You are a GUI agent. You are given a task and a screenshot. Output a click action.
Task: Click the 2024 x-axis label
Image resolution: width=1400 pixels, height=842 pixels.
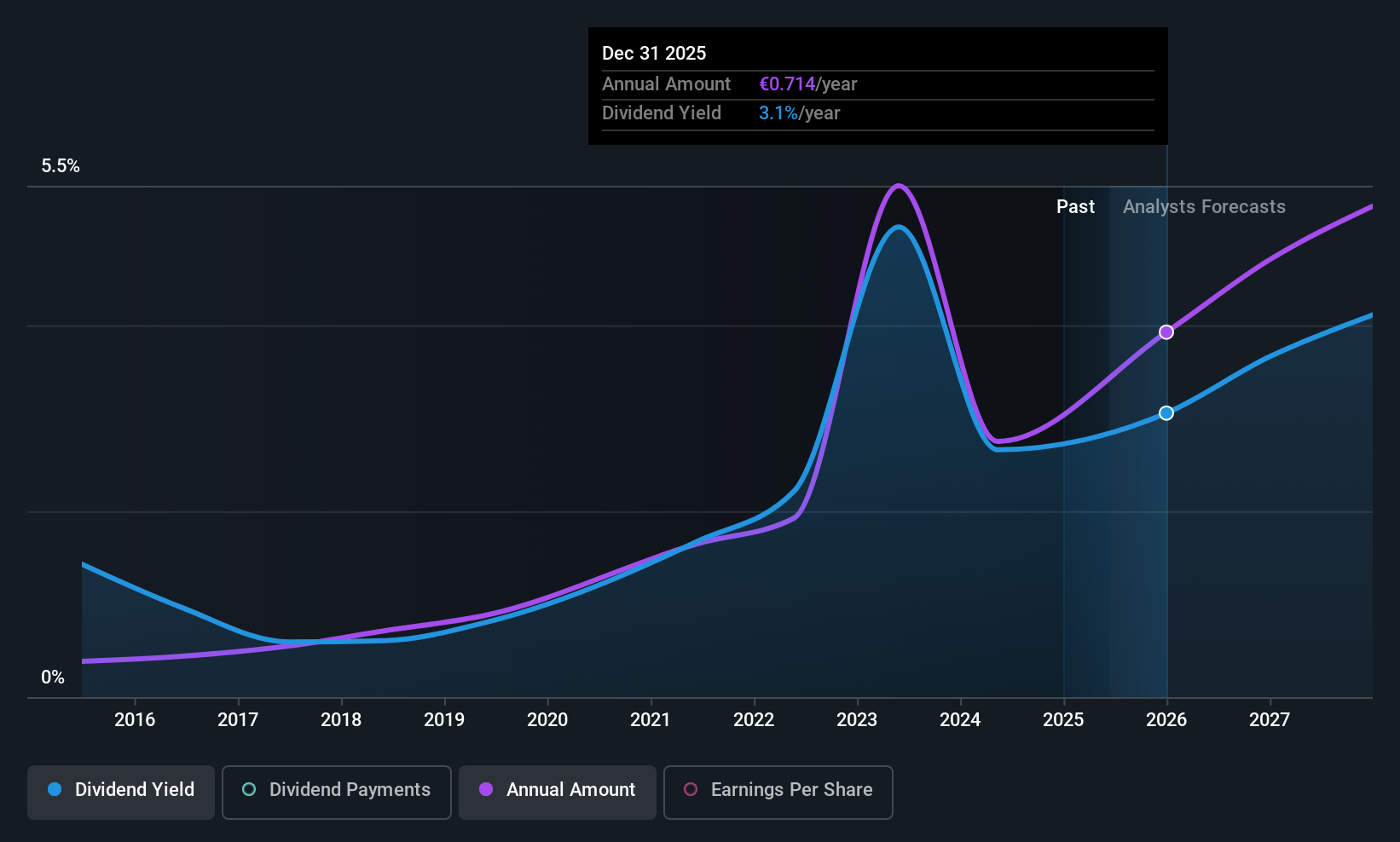pyautogui.click(x=960, y=720)
